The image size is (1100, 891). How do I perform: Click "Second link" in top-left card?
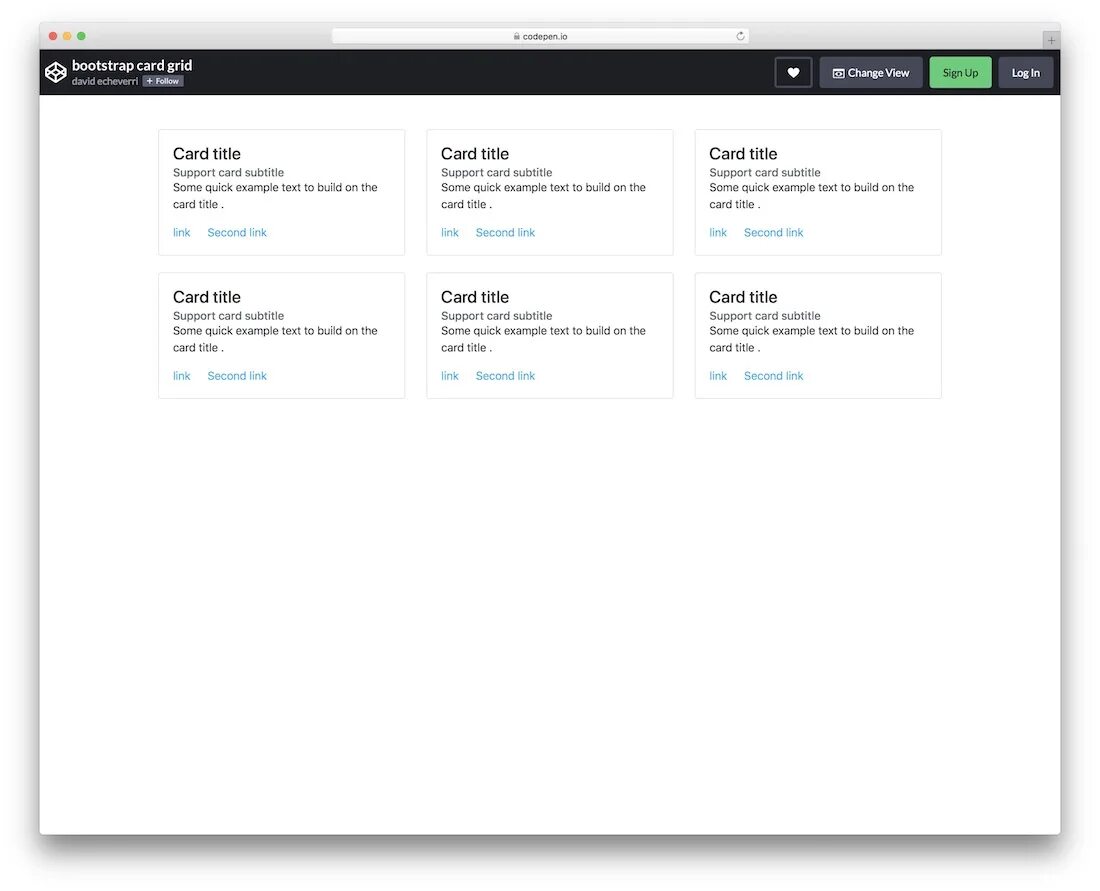(237, 232)
